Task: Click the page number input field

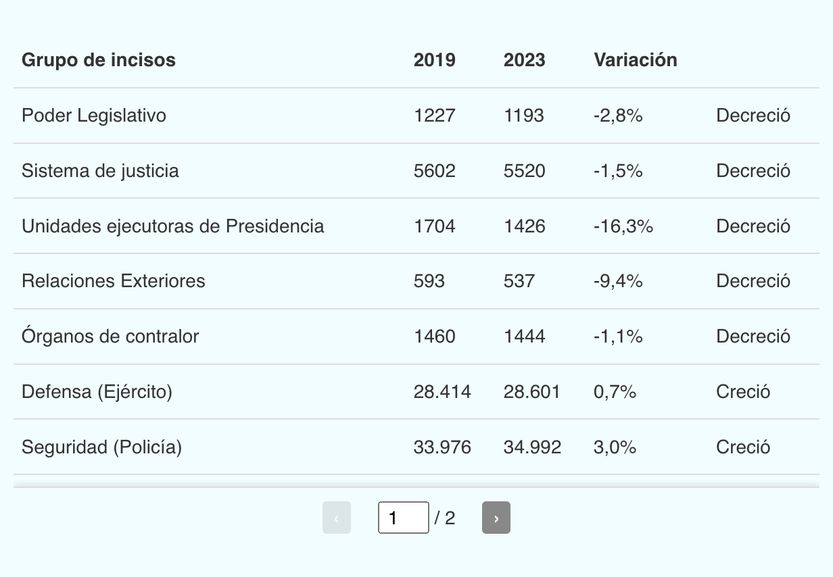Action: click(x=403, y=518)
